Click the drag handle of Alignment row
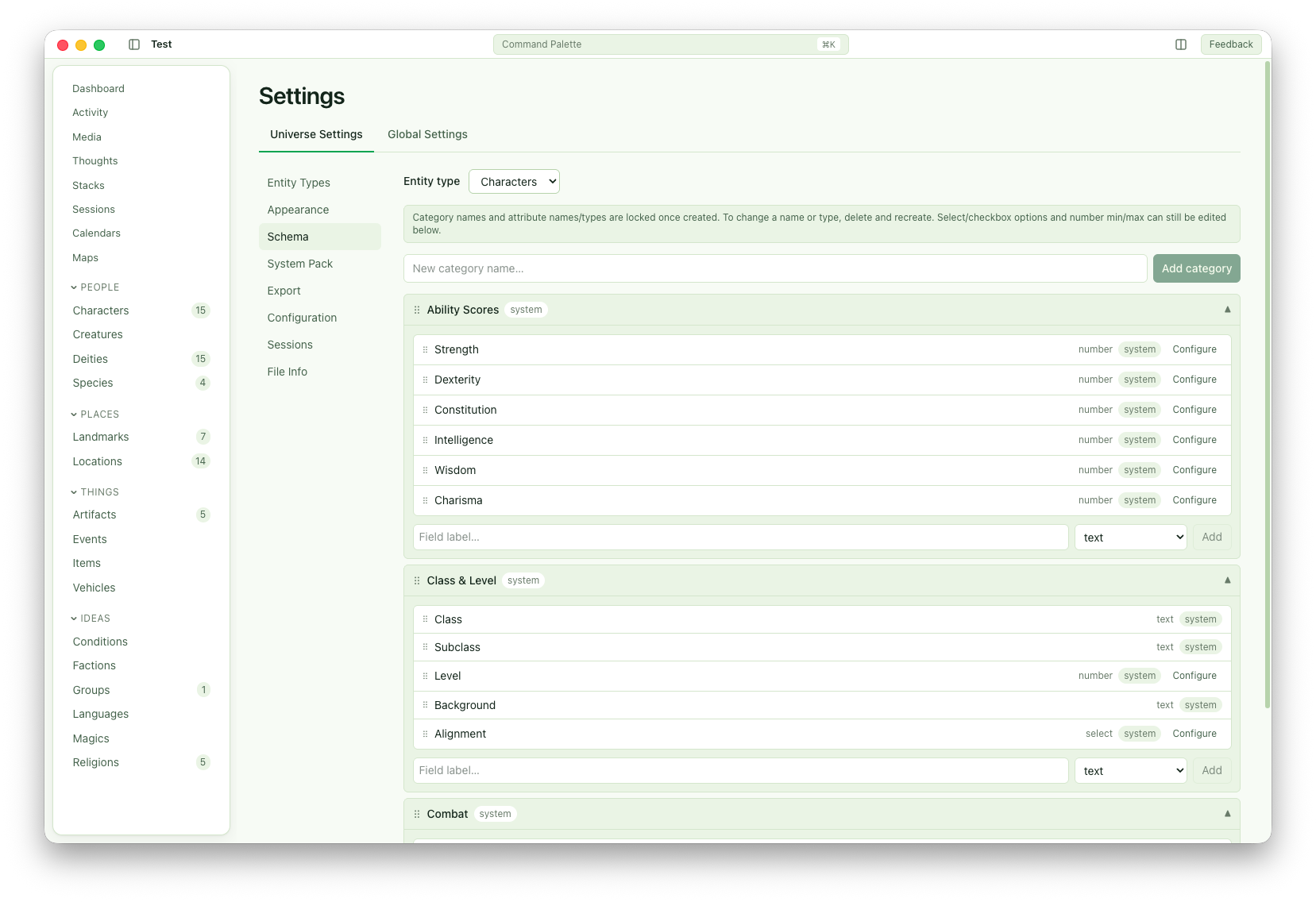Screen dimensions: 1316x902 coord(425,734)
